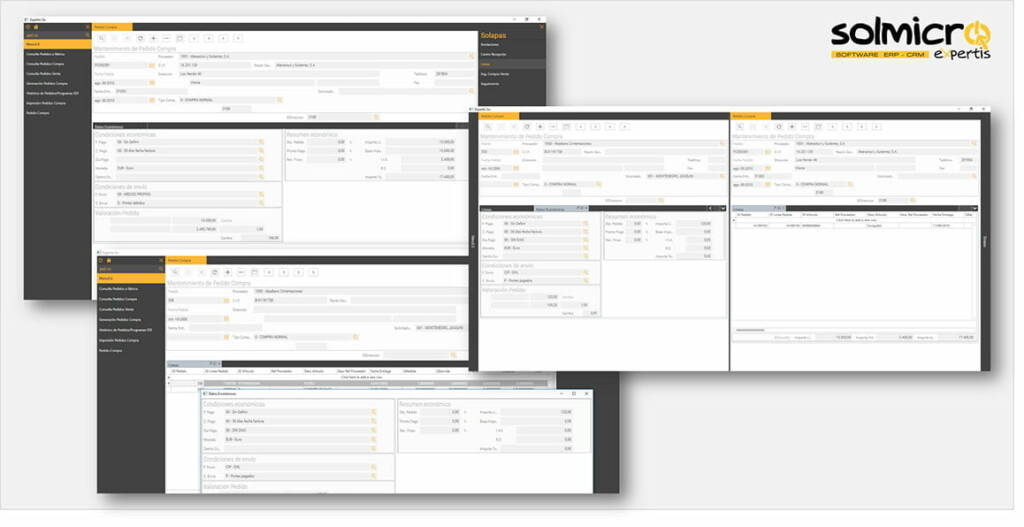Open F. Envío lookup icon in top-left window
This screenshot has width=1024, height=527.
pyautogui.click(x=261, y=195)
